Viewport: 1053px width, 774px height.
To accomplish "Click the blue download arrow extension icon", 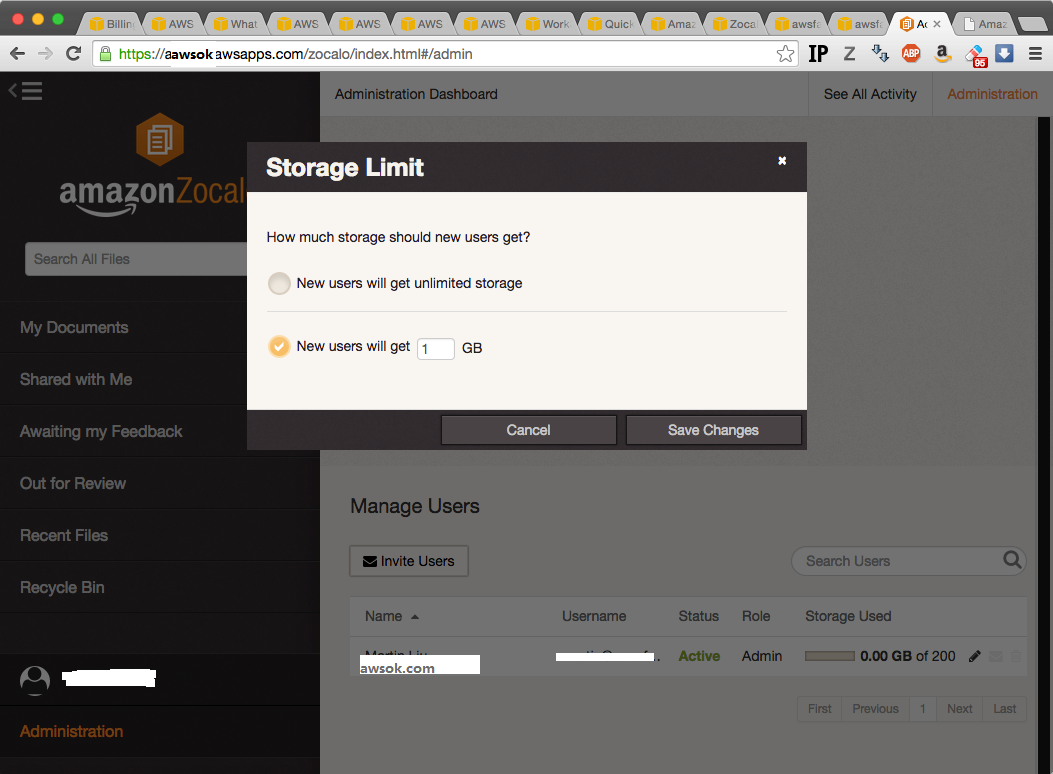I will tap(1005, 53).
